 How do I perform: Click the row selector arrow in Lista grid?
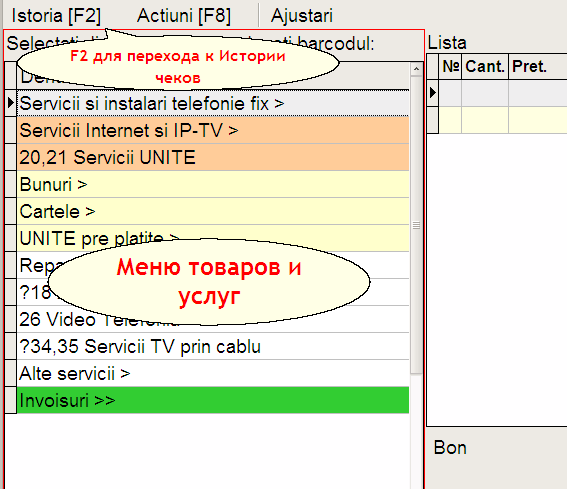[x=433, y=93]
